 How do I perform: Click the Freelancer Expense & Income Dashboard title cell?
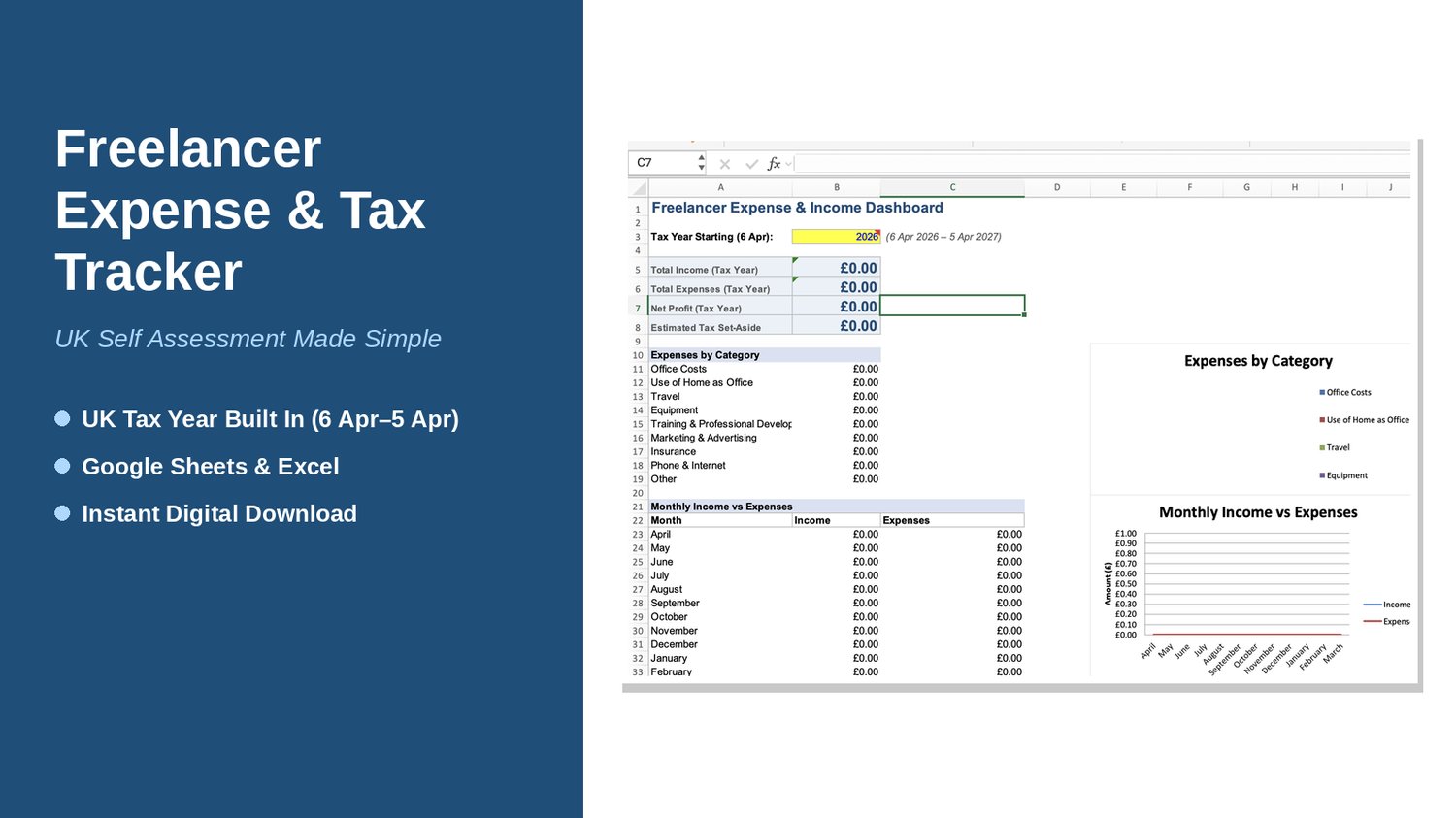tap(797, 208)
